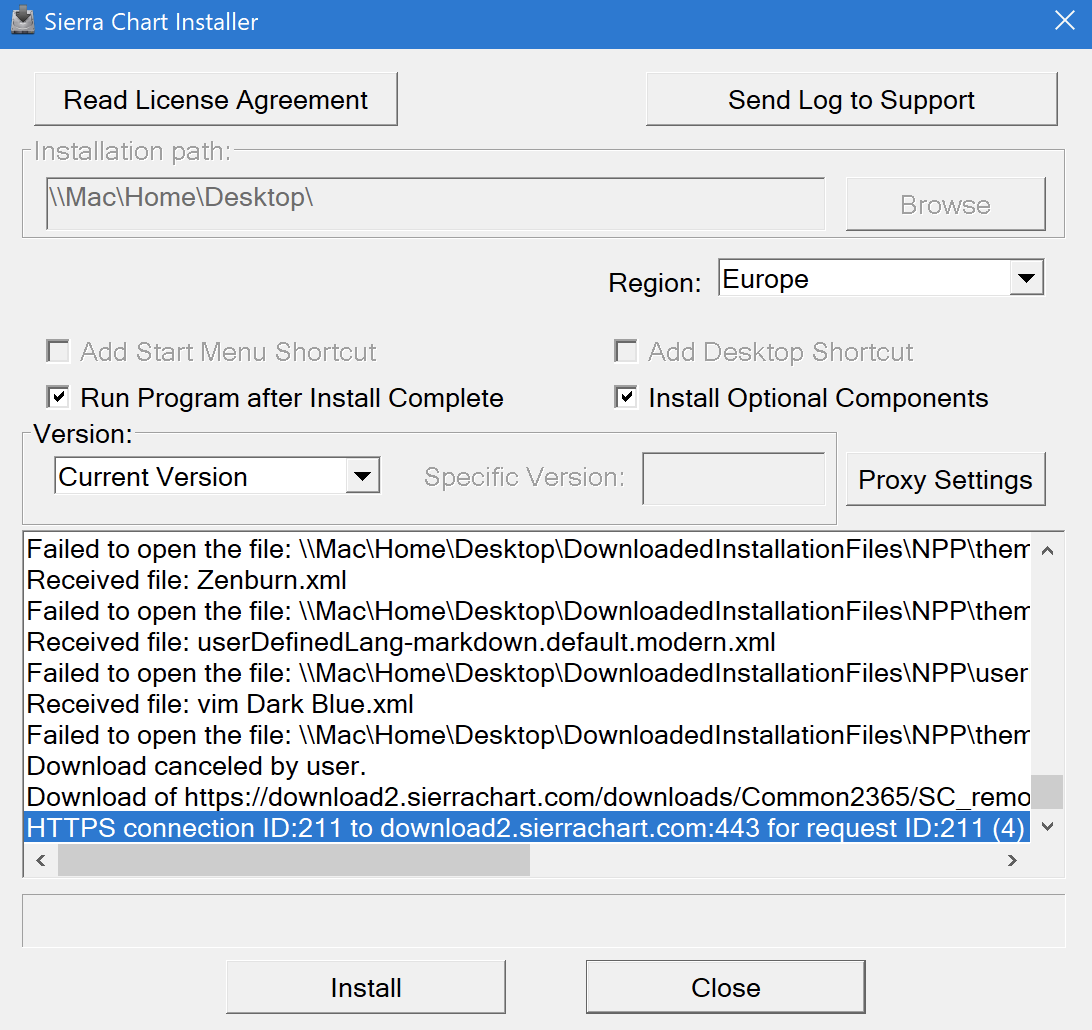Click the log scroll left arrow
1092x1030 pixels.
pos(41,861)
